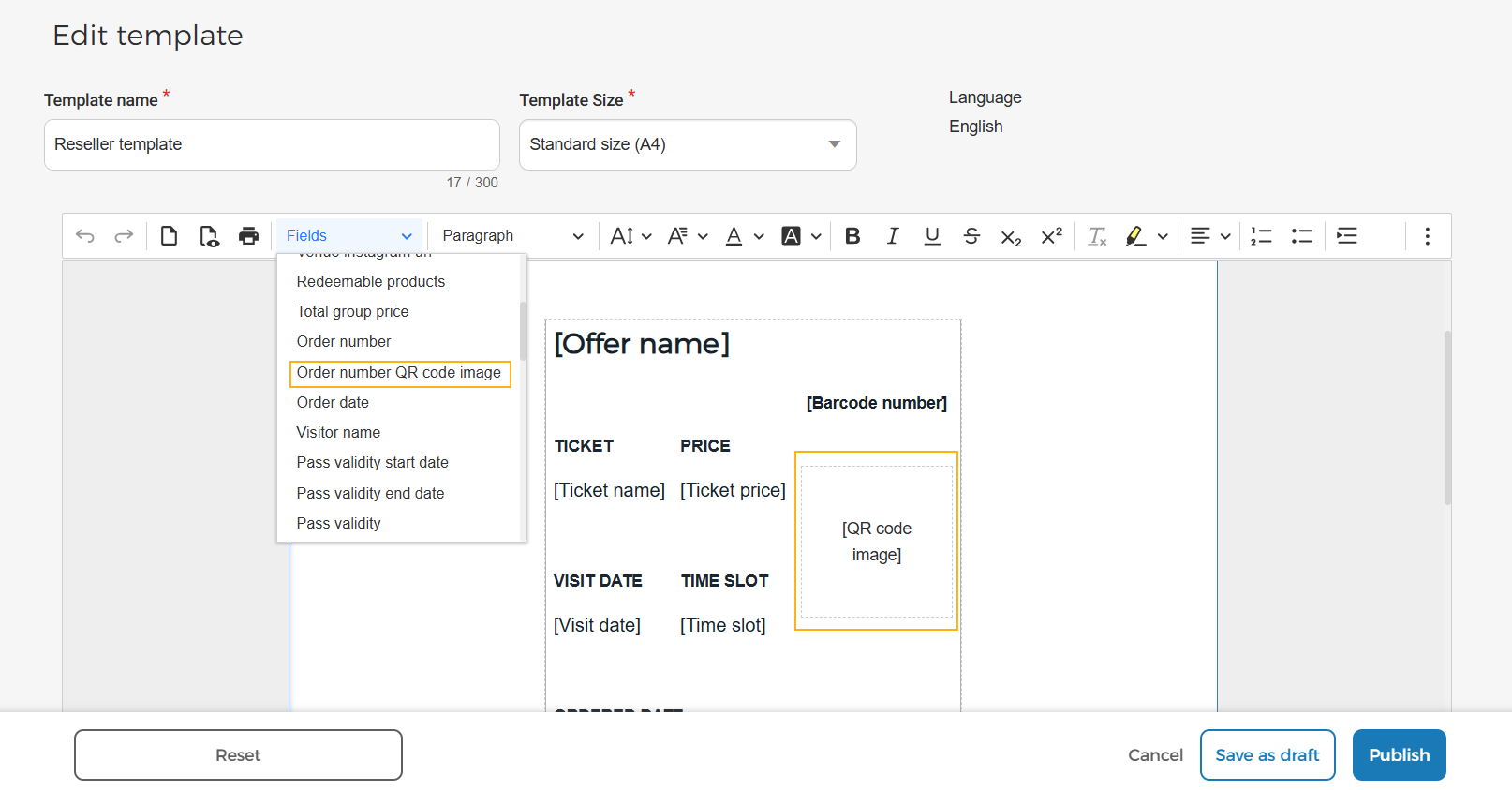Insert a bulleted list
Image resolution: width=1512 pixels, height=790 pixels.
click(1302, 236)
